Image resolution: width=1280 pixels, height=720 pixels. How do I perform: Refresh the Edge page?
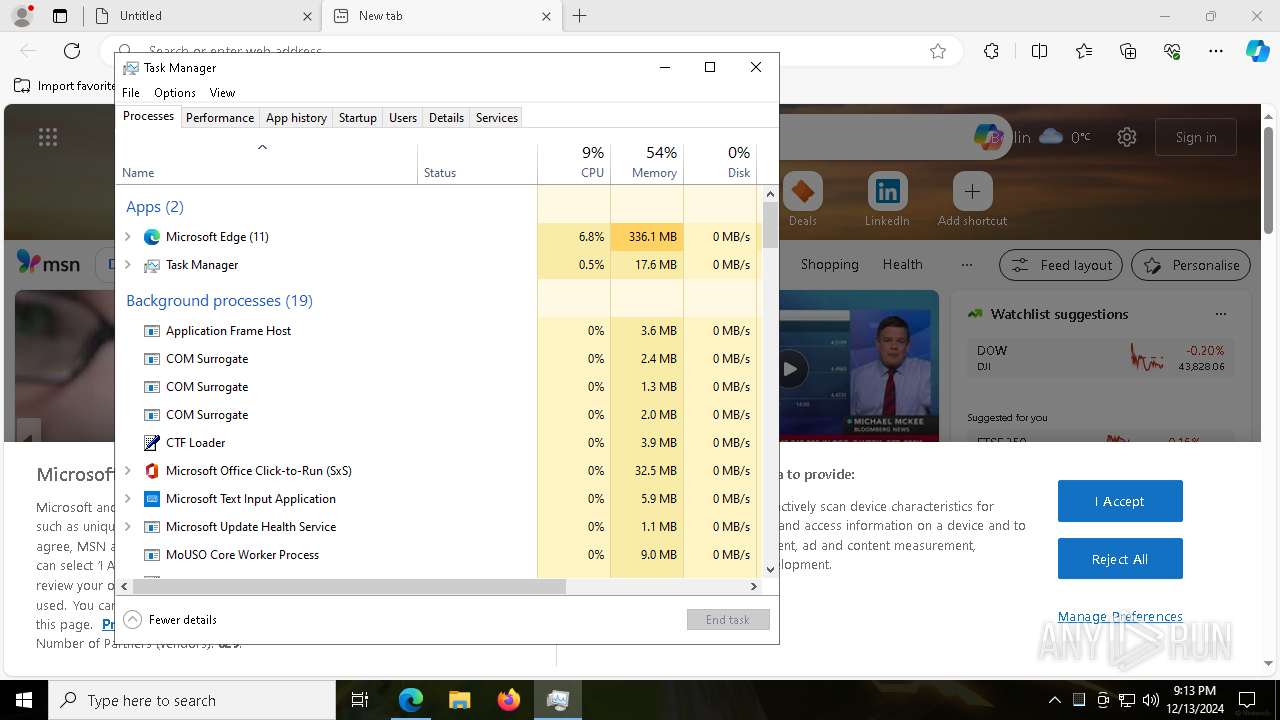pos(72,51)
